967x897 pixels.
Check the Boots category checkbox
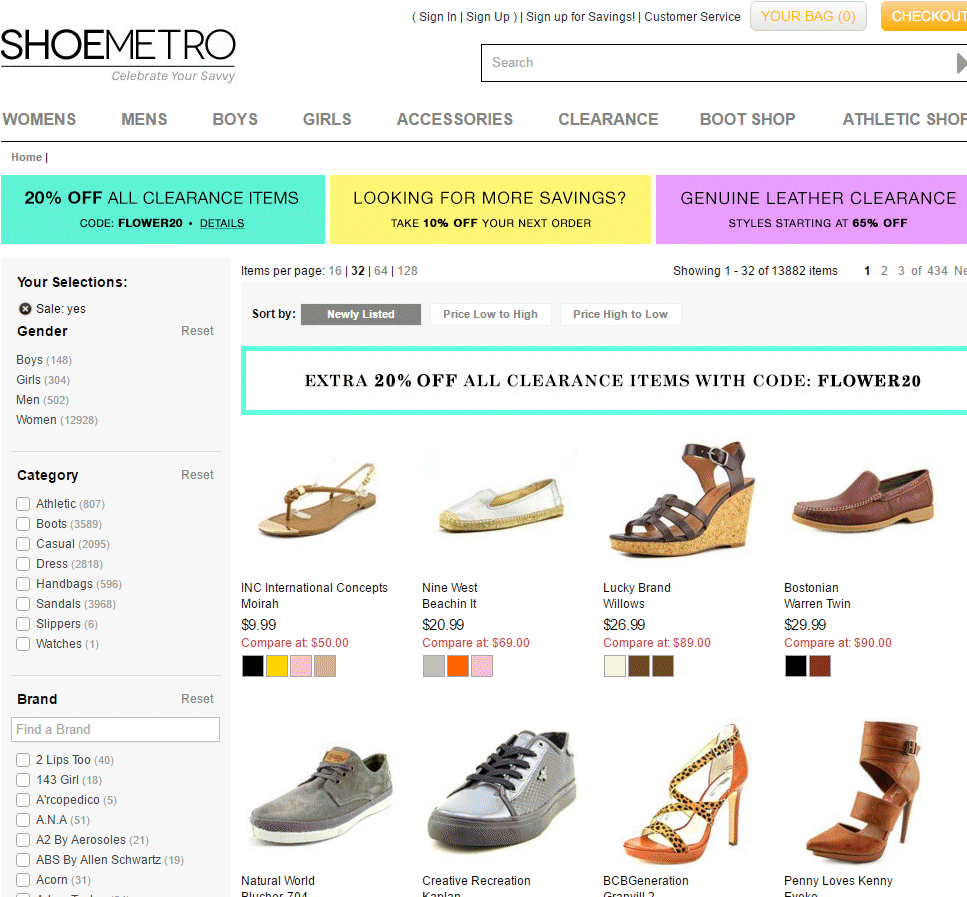click(x=23, y=524)
